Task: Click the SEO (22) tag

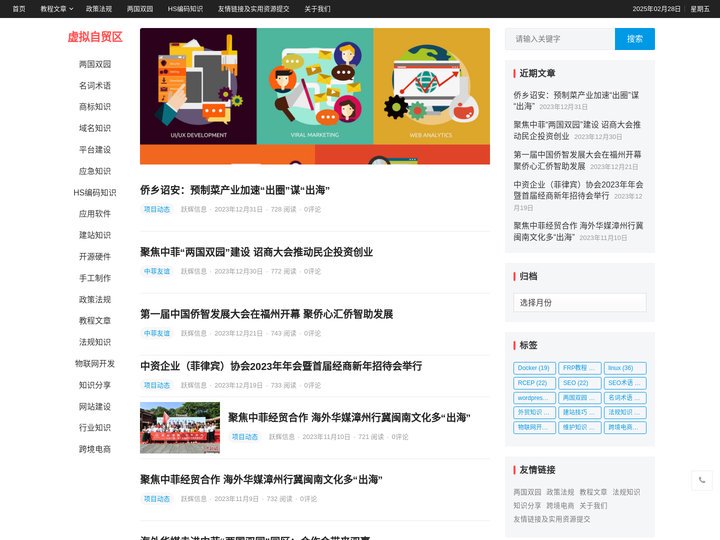Action: tap(579, 383)
